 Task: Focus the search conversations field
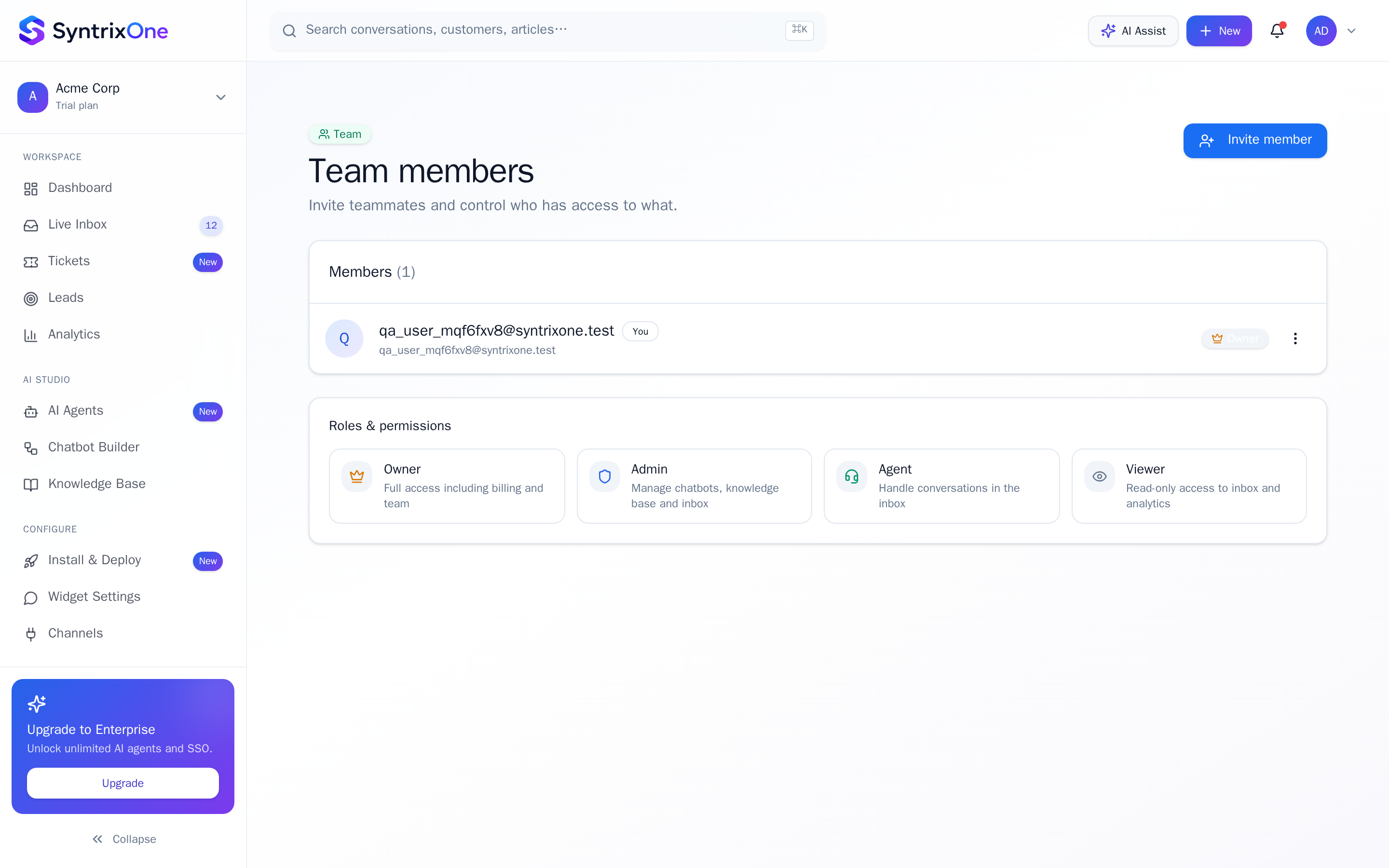(x=547, y=30)
